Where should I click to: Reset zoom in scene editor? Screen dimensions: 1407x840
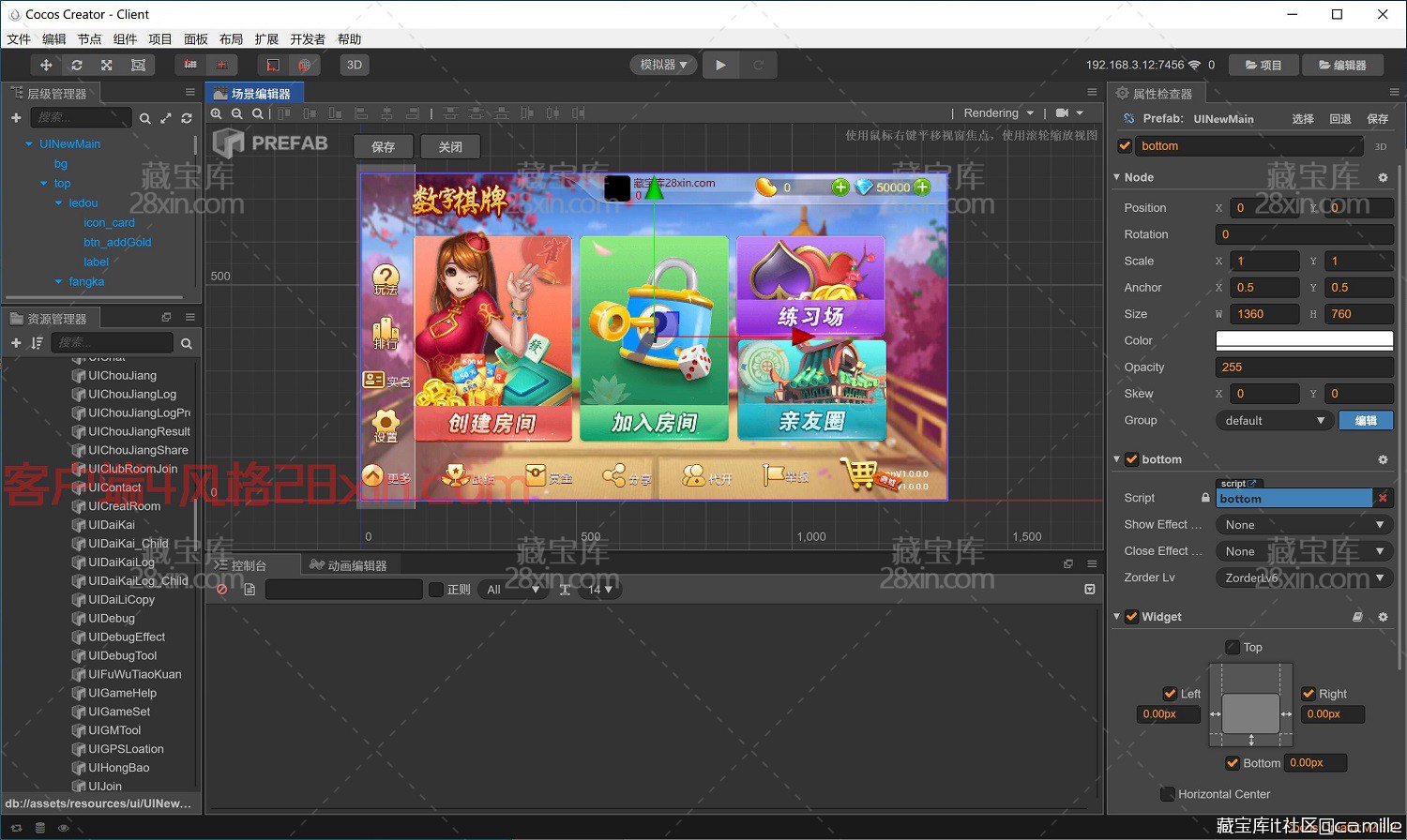pos(258,113)
